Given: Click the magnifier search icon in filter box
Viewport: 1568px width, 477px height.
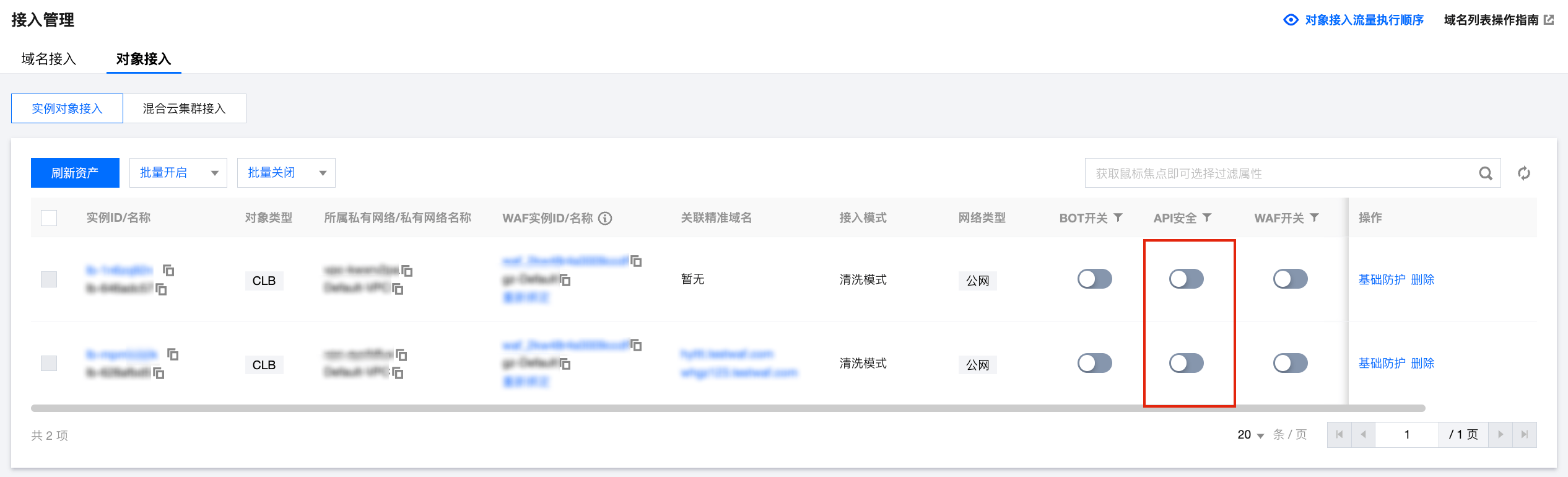Looking at the screenshot, I should (x=1486, y=173).
